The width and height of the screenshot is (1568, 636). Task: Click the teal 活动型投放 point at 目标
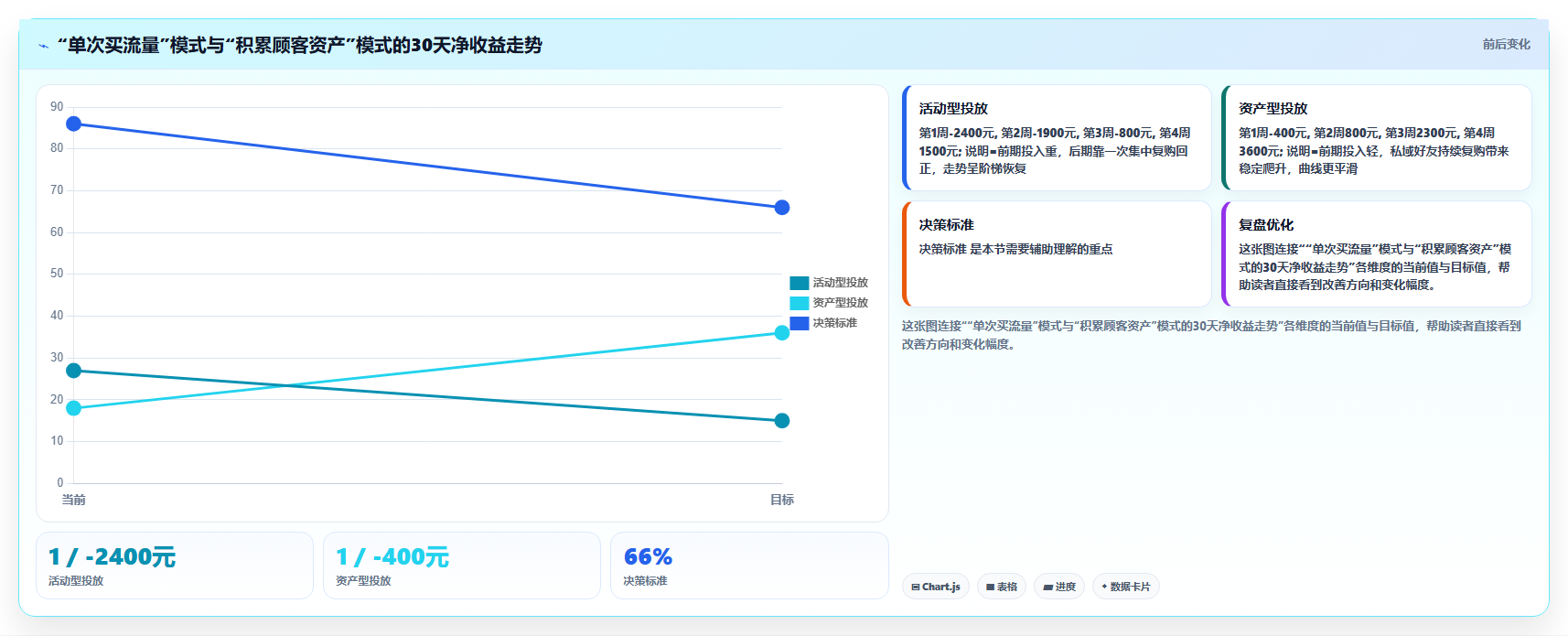coord(782,421)
